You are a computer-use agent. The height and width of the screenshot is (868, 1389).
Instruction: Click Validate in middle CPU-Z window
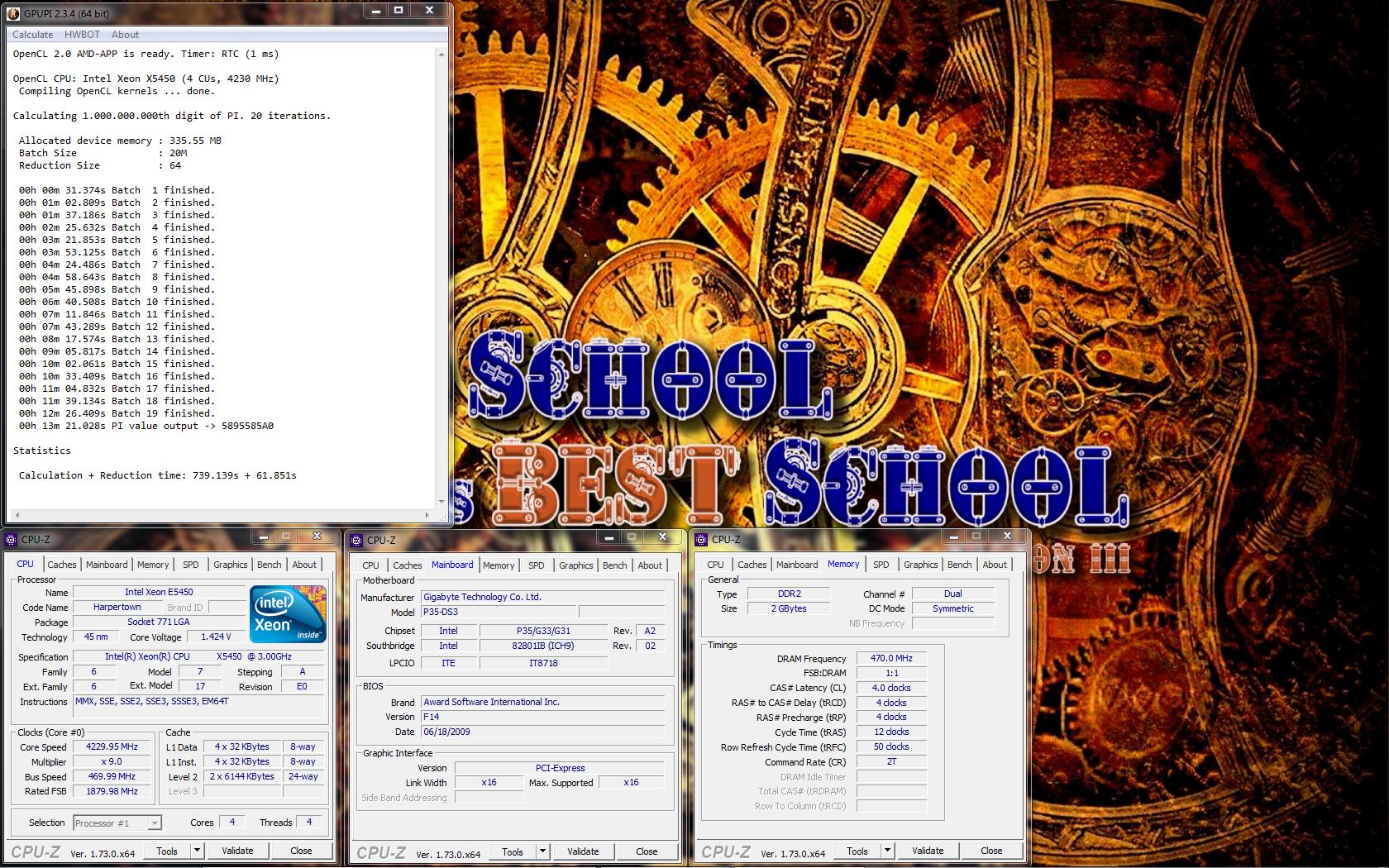[583, 851]
